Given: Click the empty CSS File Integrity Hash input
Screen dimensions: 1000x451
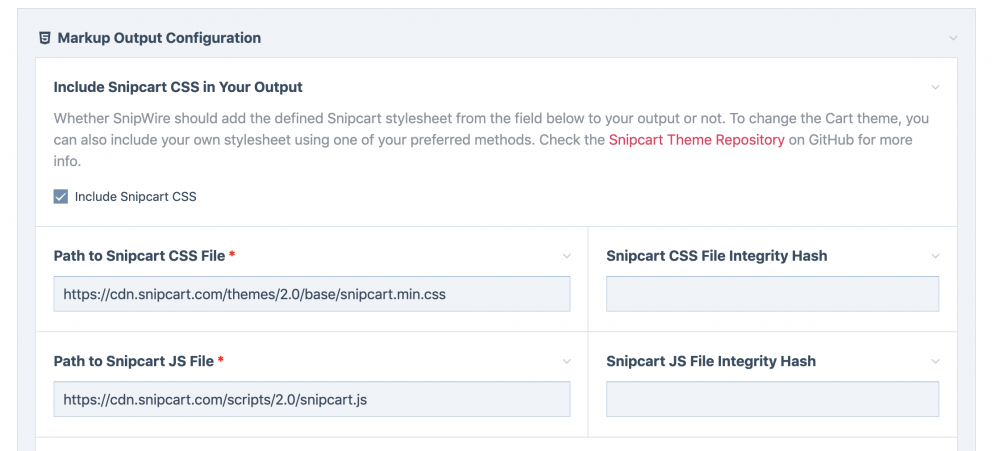Looking at the screenshot, I should click(772, 294).
